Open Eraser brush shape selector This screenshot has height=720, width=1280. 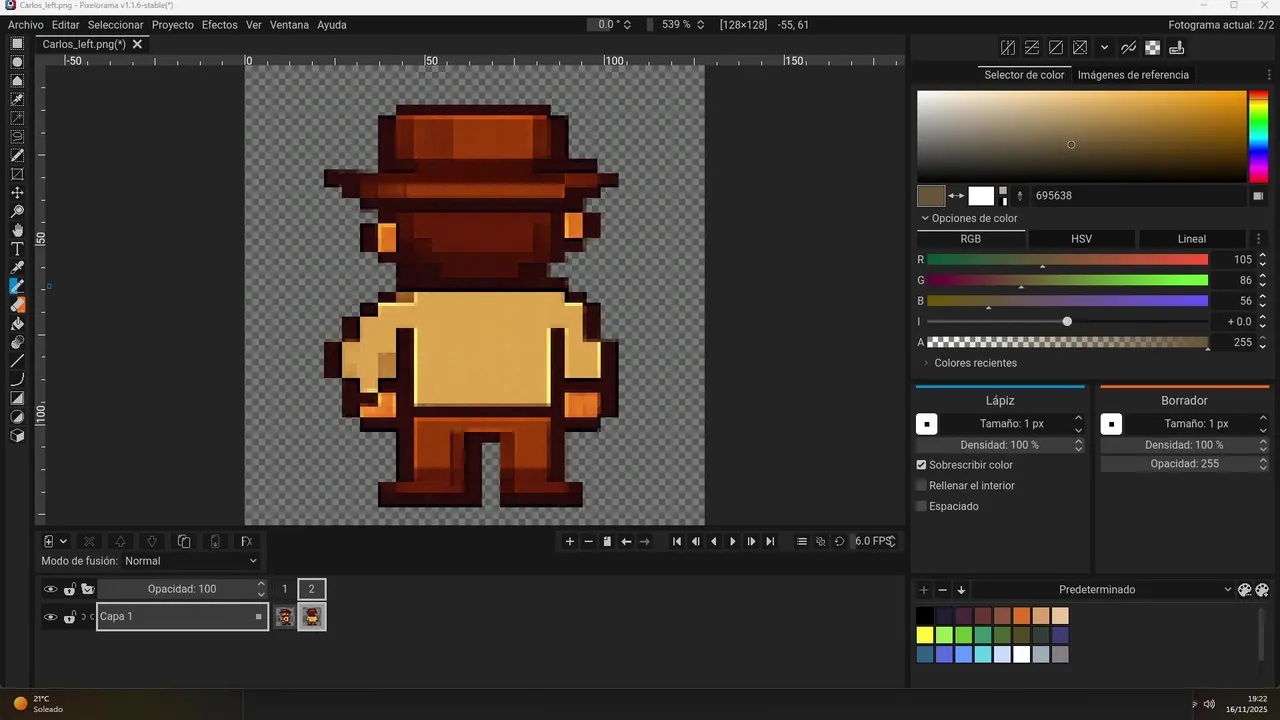coord(1111,424)
